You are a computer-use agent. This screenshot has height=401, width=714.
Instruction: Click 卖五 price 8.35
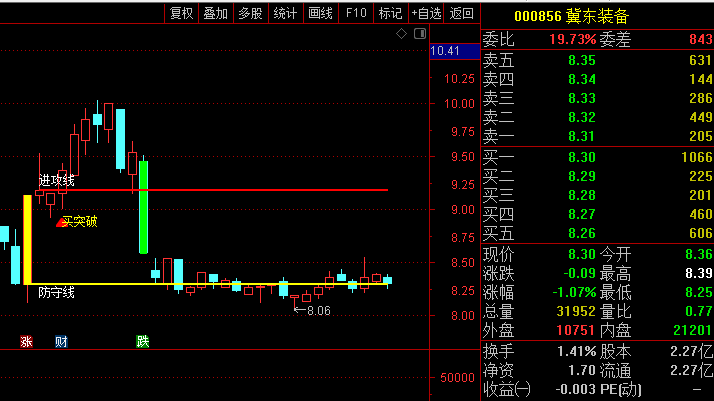(582, 60)
